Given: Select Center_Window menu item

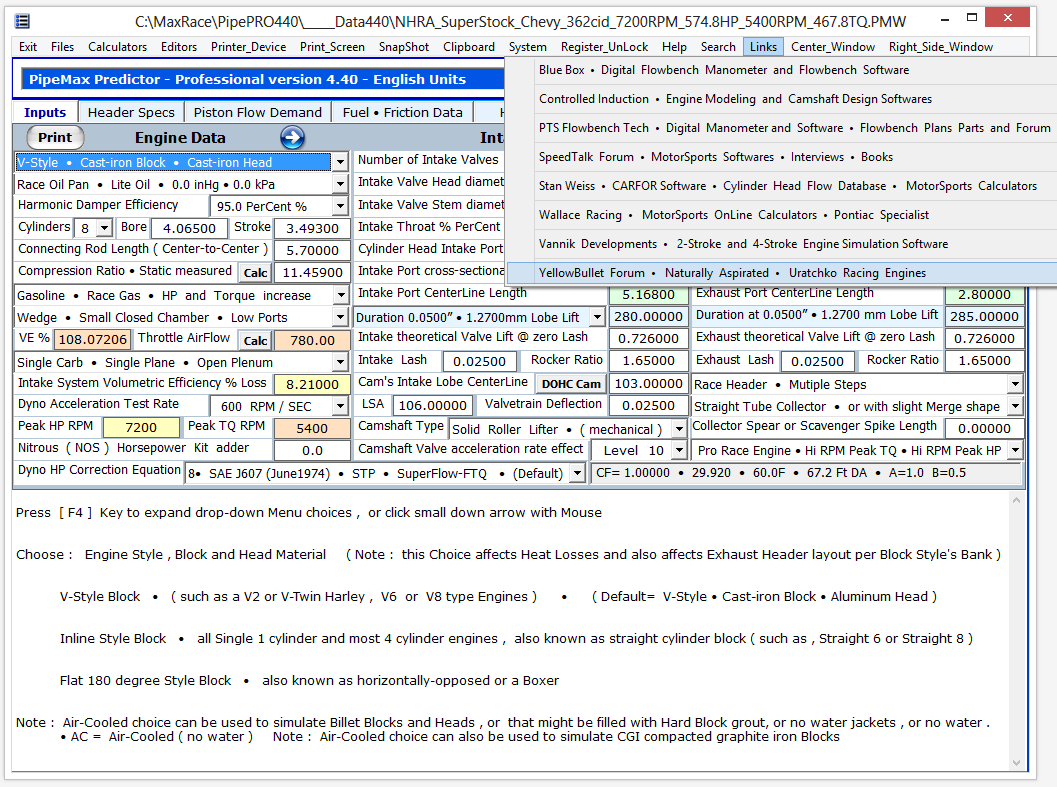Looking at the screenshot, I should point(833,47).
